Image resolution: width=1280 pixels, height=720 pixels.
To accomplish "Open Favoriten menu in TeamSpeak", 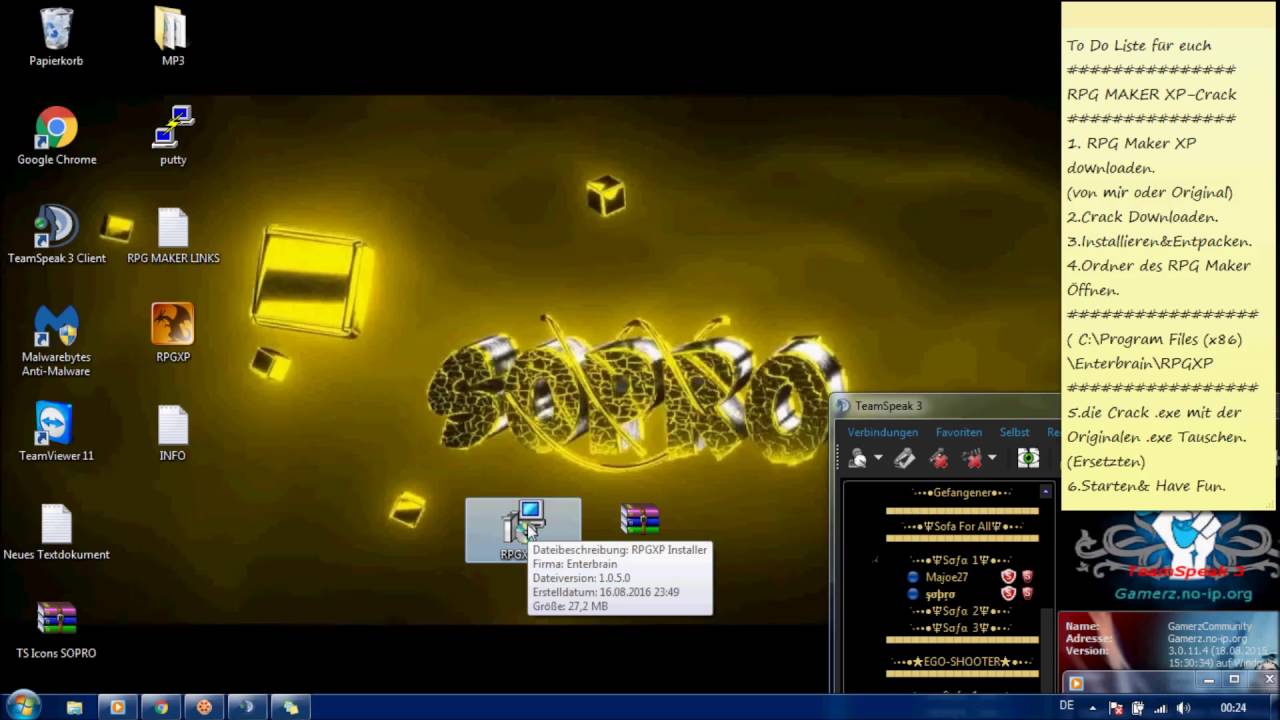I will (959, 432).
